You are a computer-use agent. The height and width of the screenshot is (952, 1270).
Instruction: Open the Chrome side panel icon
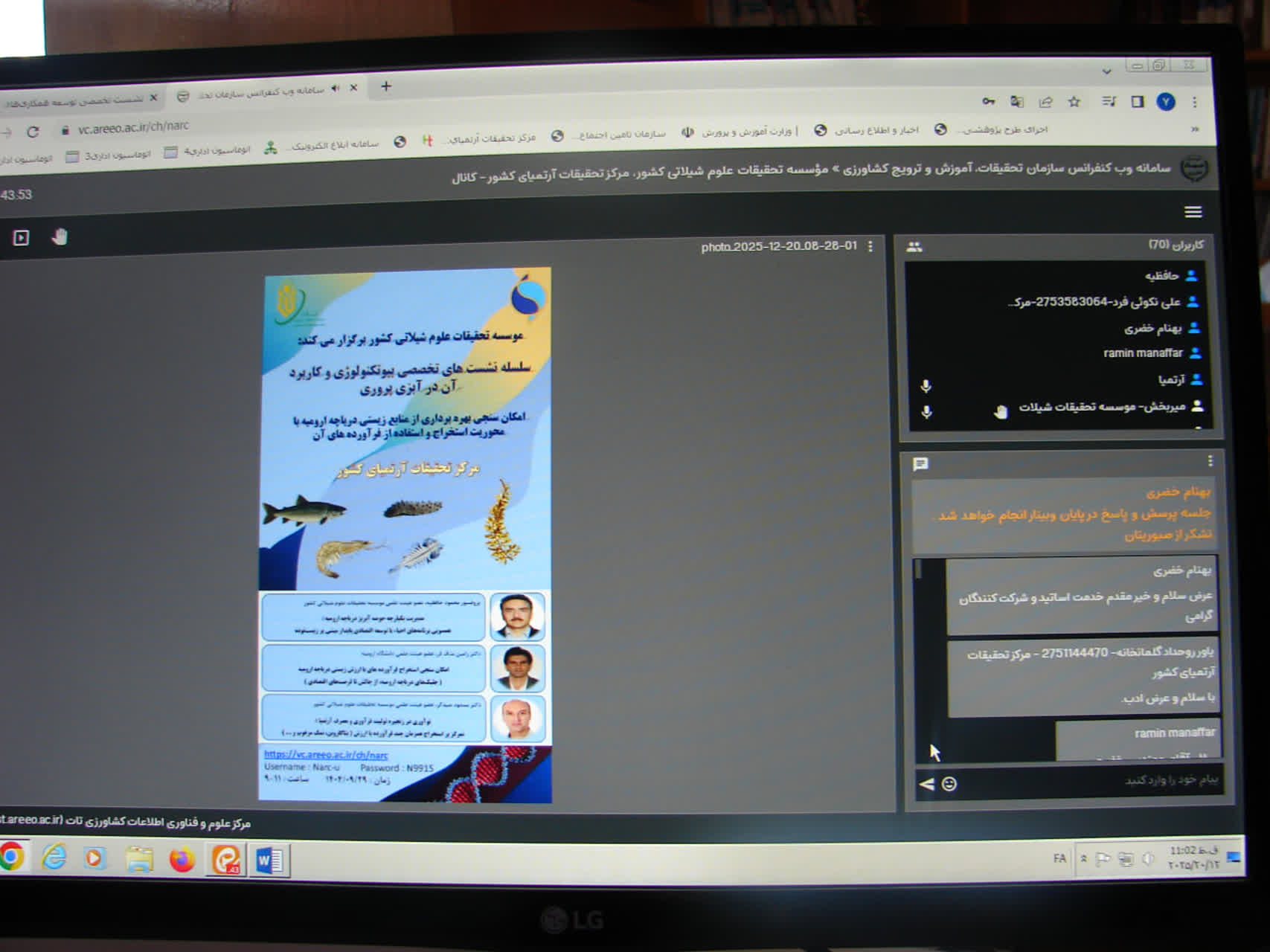point(1137,102)
